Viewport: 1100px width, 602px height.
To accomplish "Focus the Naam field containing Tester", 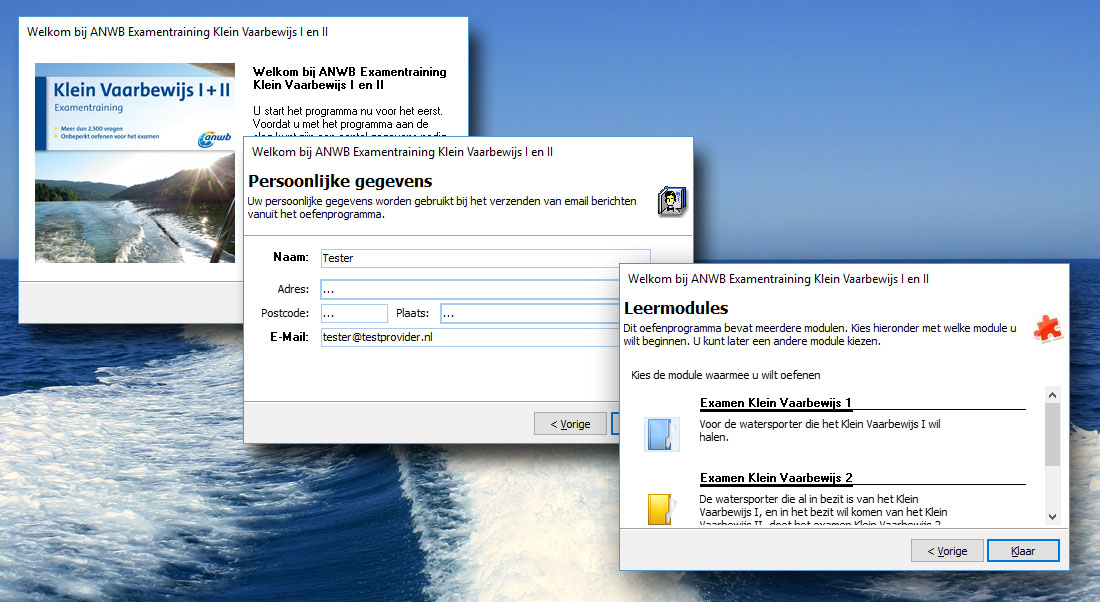I will coord(485,258).
